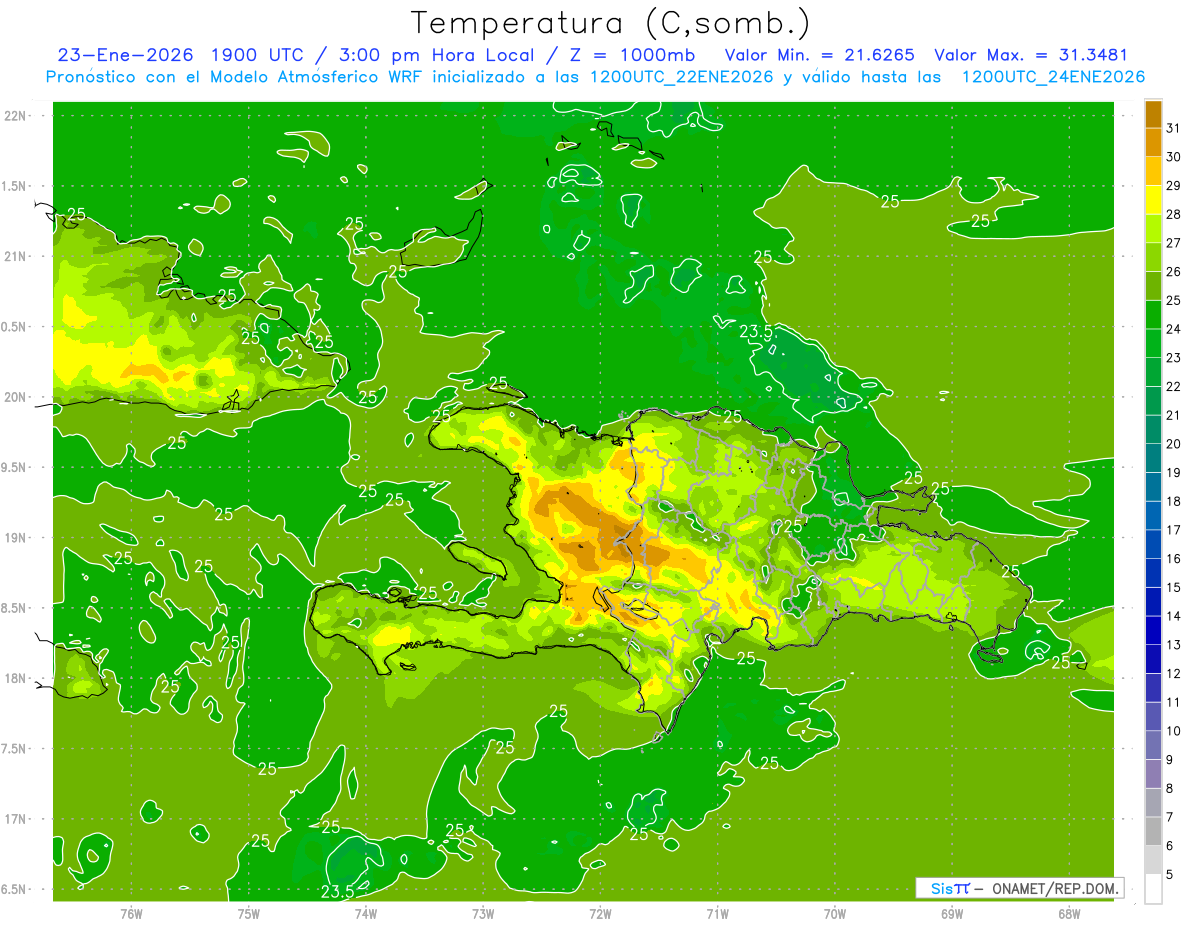Click the "23.5" contour label near 74W at the bottom
The height and width of the screenshot is (927, 1200).
pyautogui.click(x=337, y=891)
